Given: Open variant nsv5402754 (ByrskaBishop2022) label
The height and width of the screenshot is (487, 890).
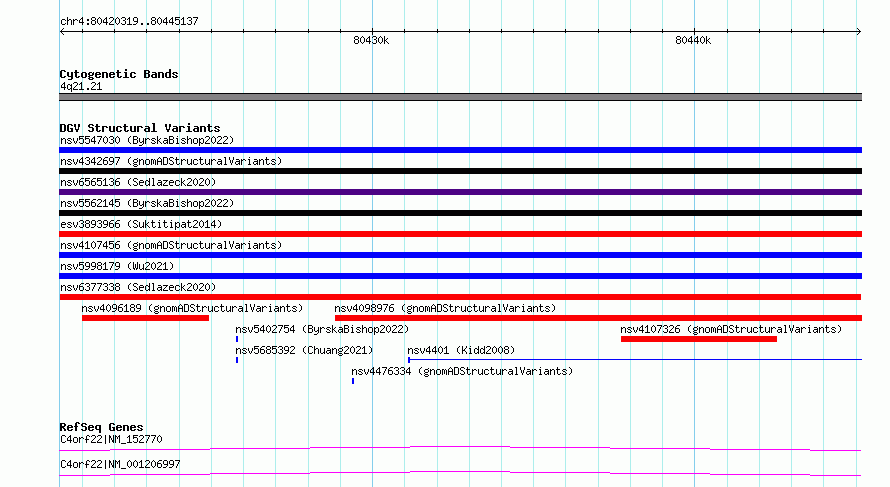Looking at the screenshot, I should click(322, 329).
